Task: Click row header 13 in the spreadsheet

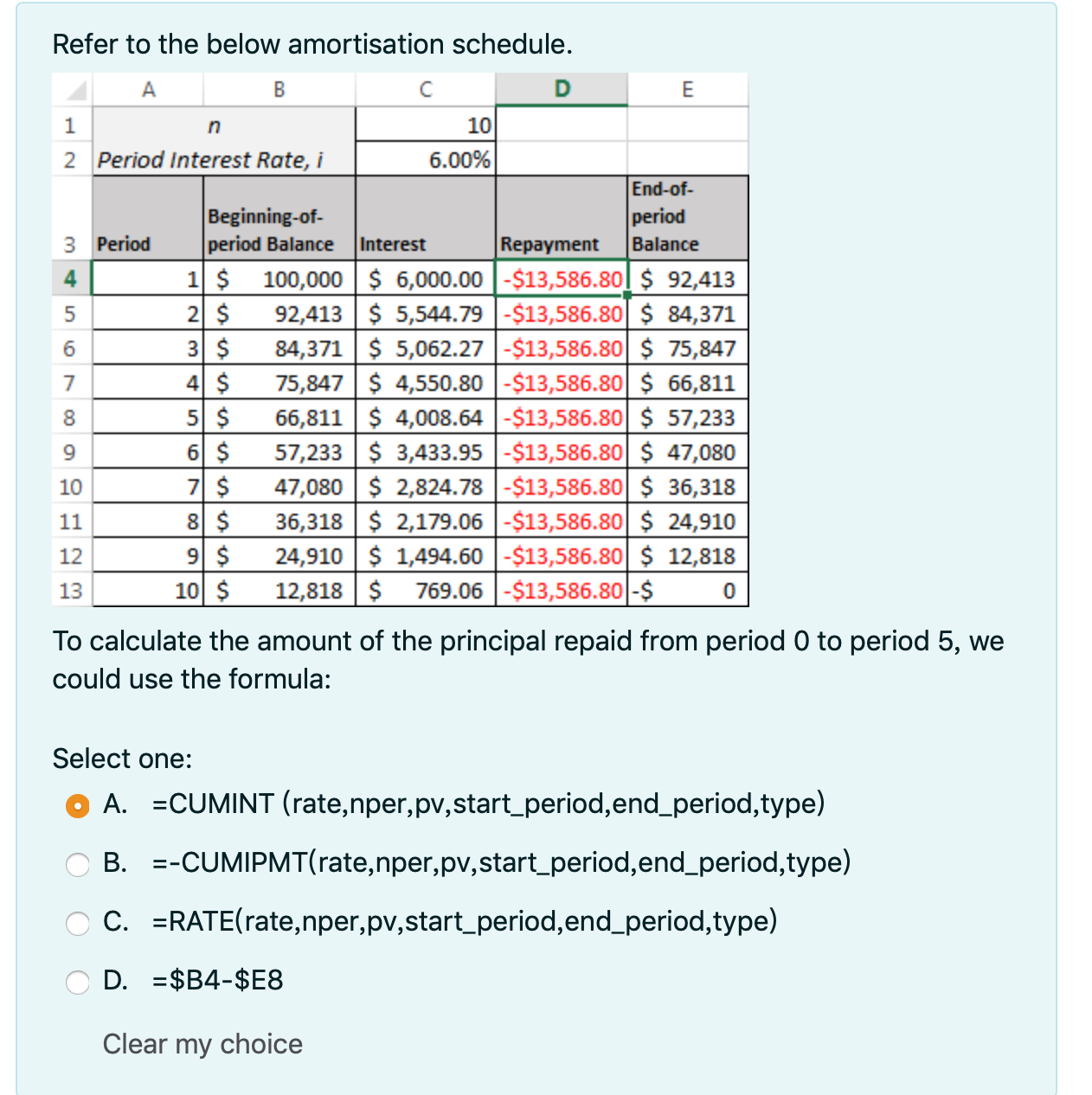Action: [70, 590]
